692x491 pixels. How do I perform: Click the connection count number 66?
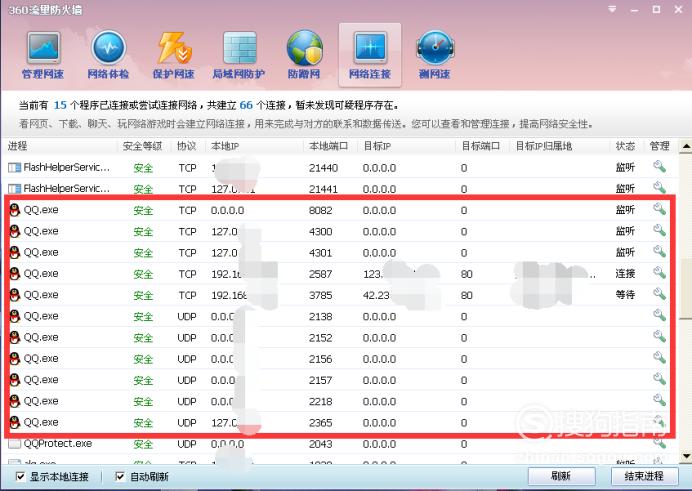(246, 105)
